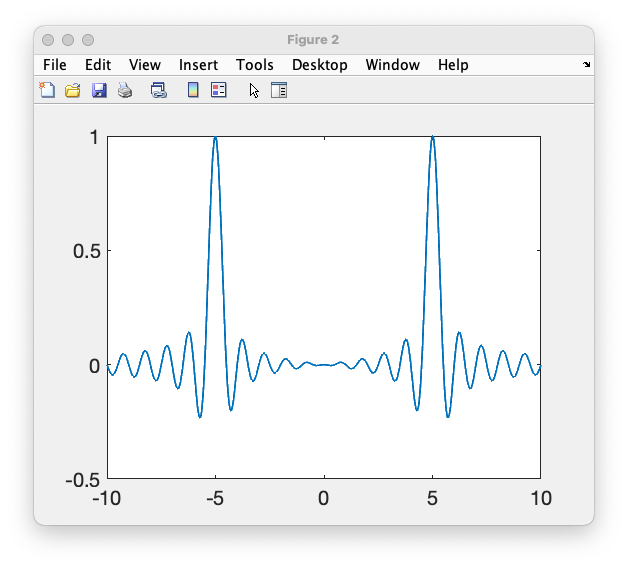Click the New Figure toolbar icon
The height and width of the screenshot is (567, 628).
(47, 90)
